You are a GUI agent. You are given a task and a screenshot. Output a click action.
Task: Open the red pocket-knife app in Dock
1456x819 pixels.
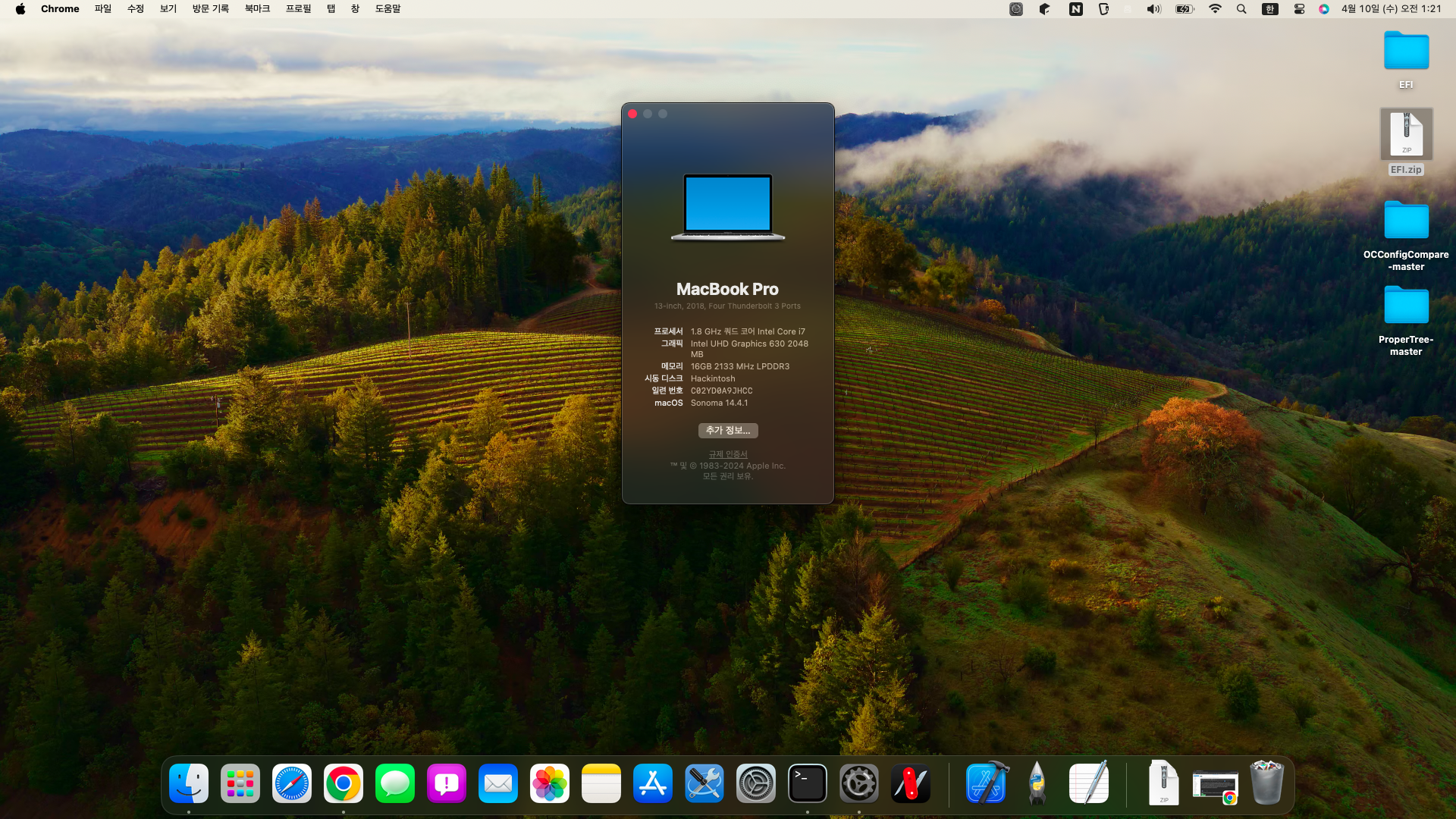click(911, 783)
